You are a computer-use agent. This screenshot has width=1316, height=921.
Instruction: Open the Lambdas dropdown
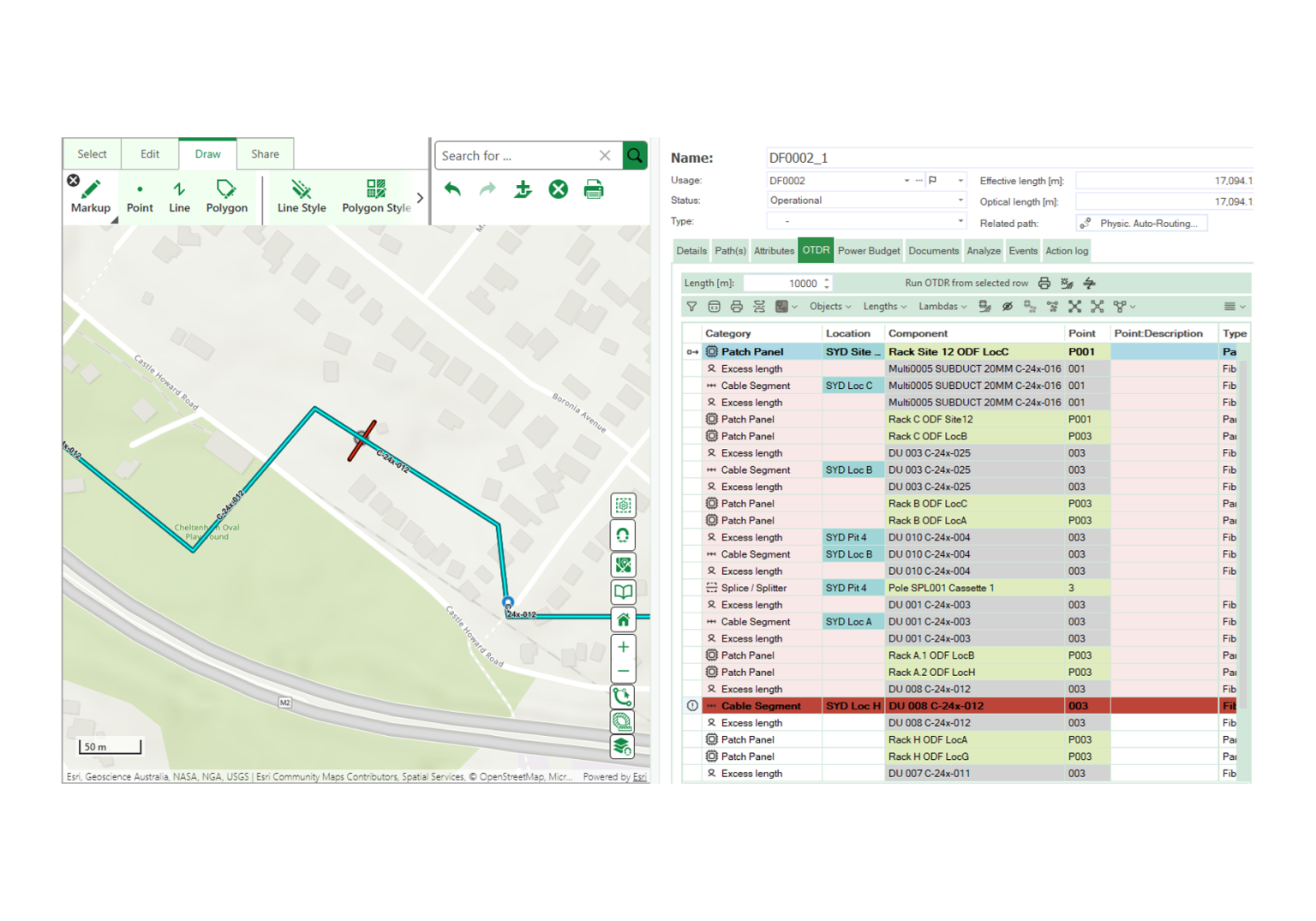click(x=942, y=307)
